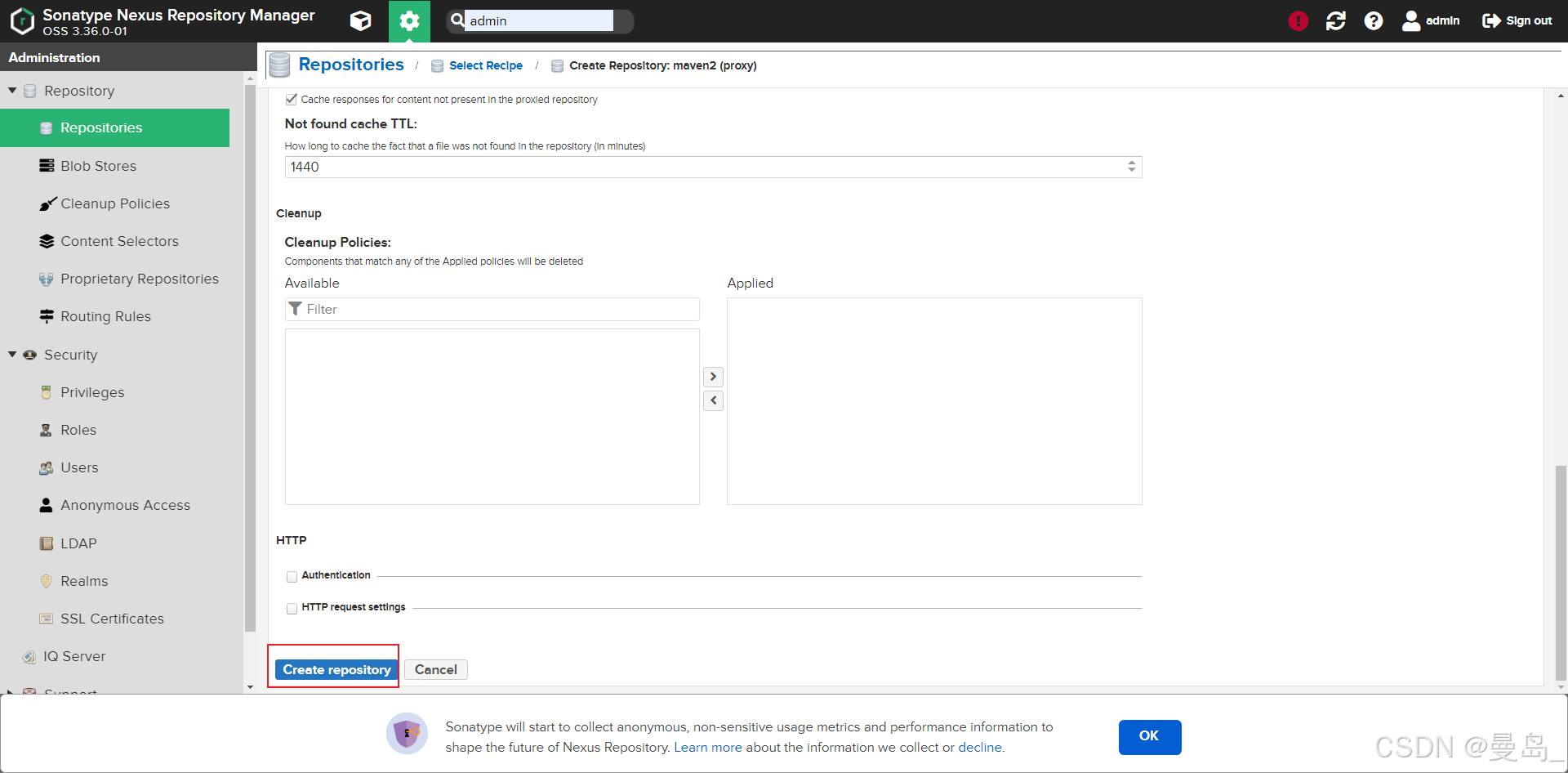Enable the HTTP Authentication checkbox
1568x773 pixels.
pyautogui.click(x=292, y=577)
